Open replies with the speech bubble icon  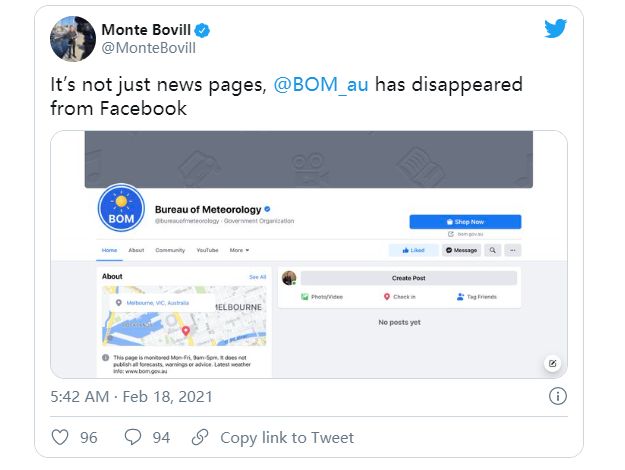tap(132, 437)
